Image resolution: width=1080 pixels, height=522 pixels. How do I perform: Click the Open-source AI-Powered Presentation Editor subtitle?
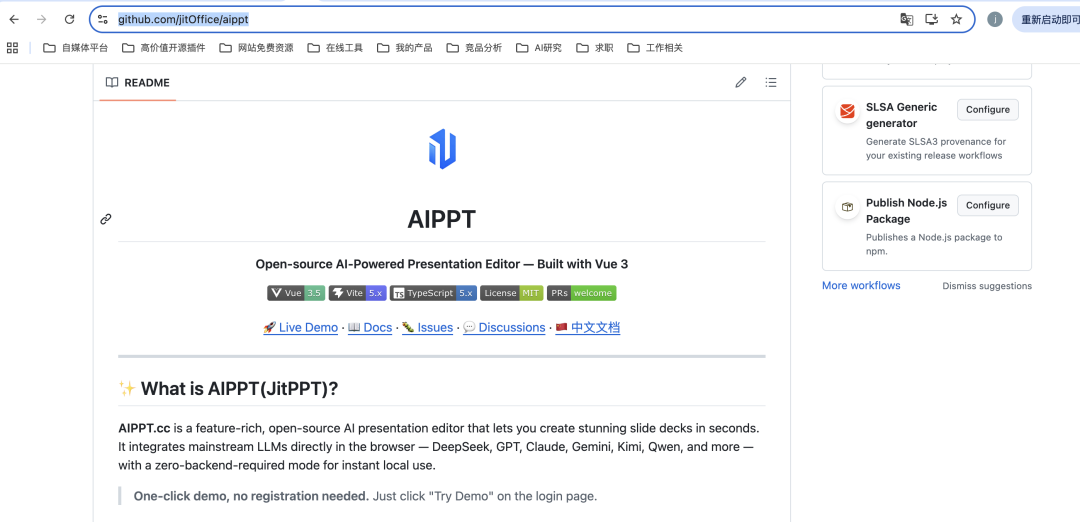(x=442, y=264)
